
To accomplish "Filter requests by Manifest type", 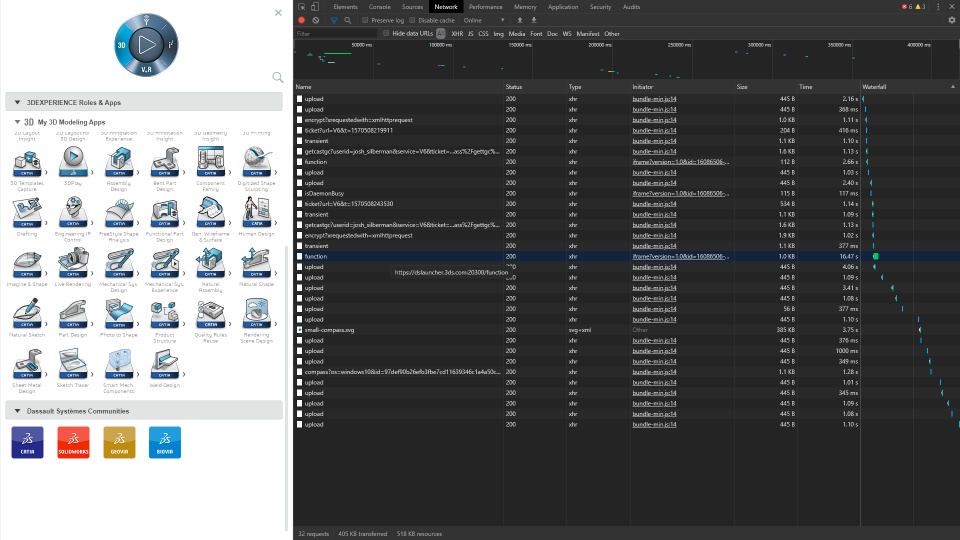I will [588, 34].
